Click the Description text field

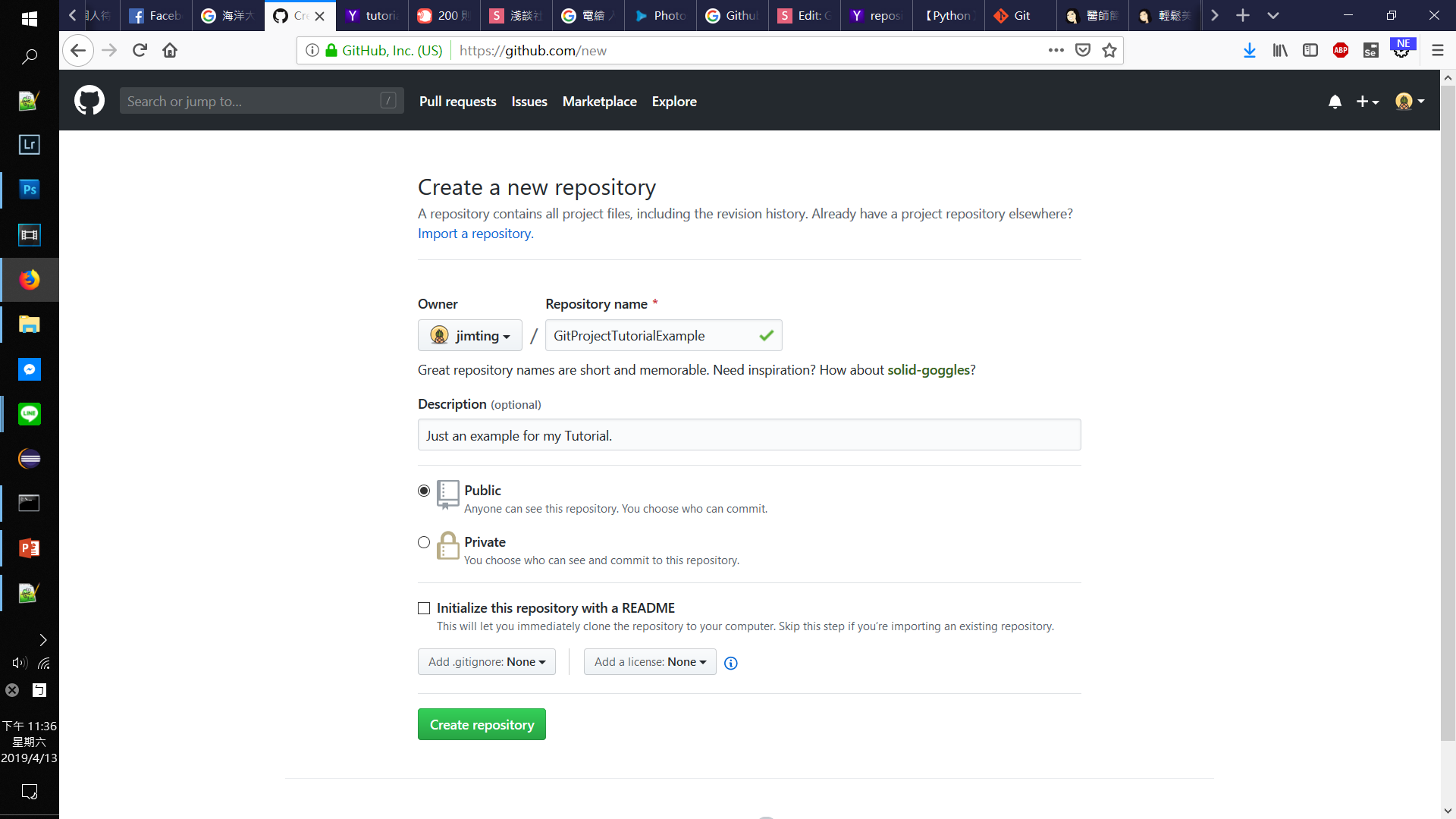[749, 435]
